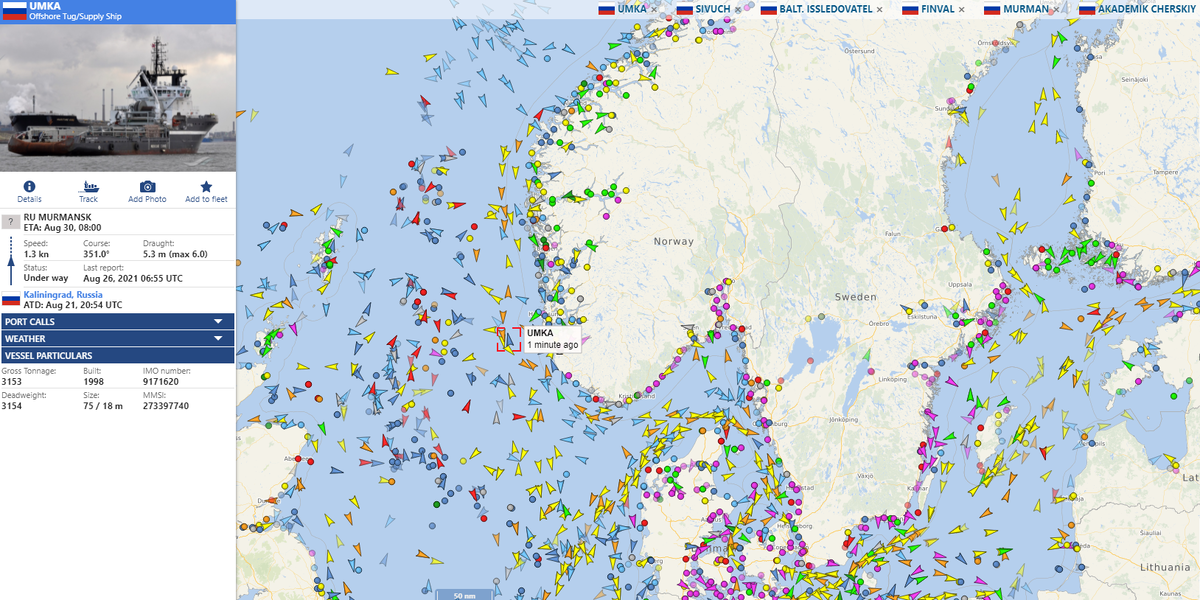The image size is (1200, 600).
Task: Switch to the UMKA tab
Action: [x=632, y=9]
